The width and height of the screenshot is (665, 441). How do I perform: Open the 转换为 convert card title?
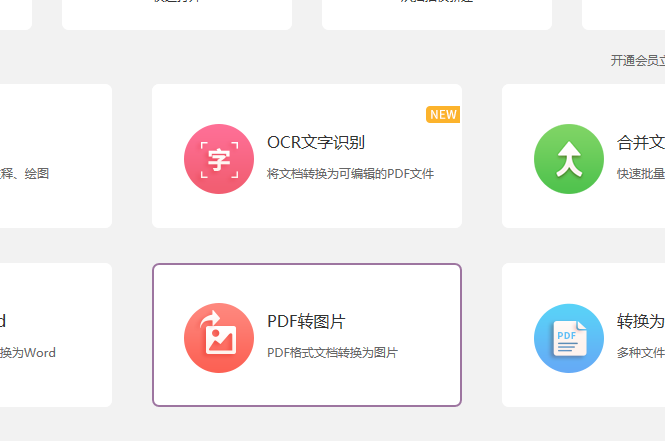640,321
